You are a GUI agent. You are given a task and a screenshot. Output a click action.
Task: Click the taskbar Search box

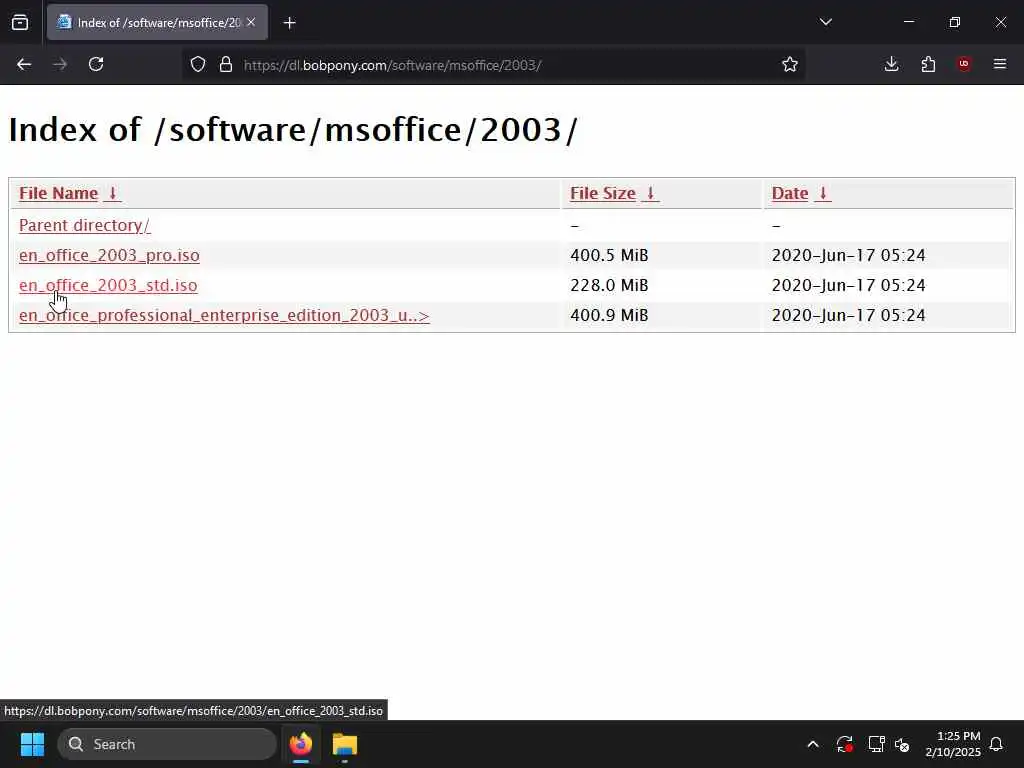167,744
